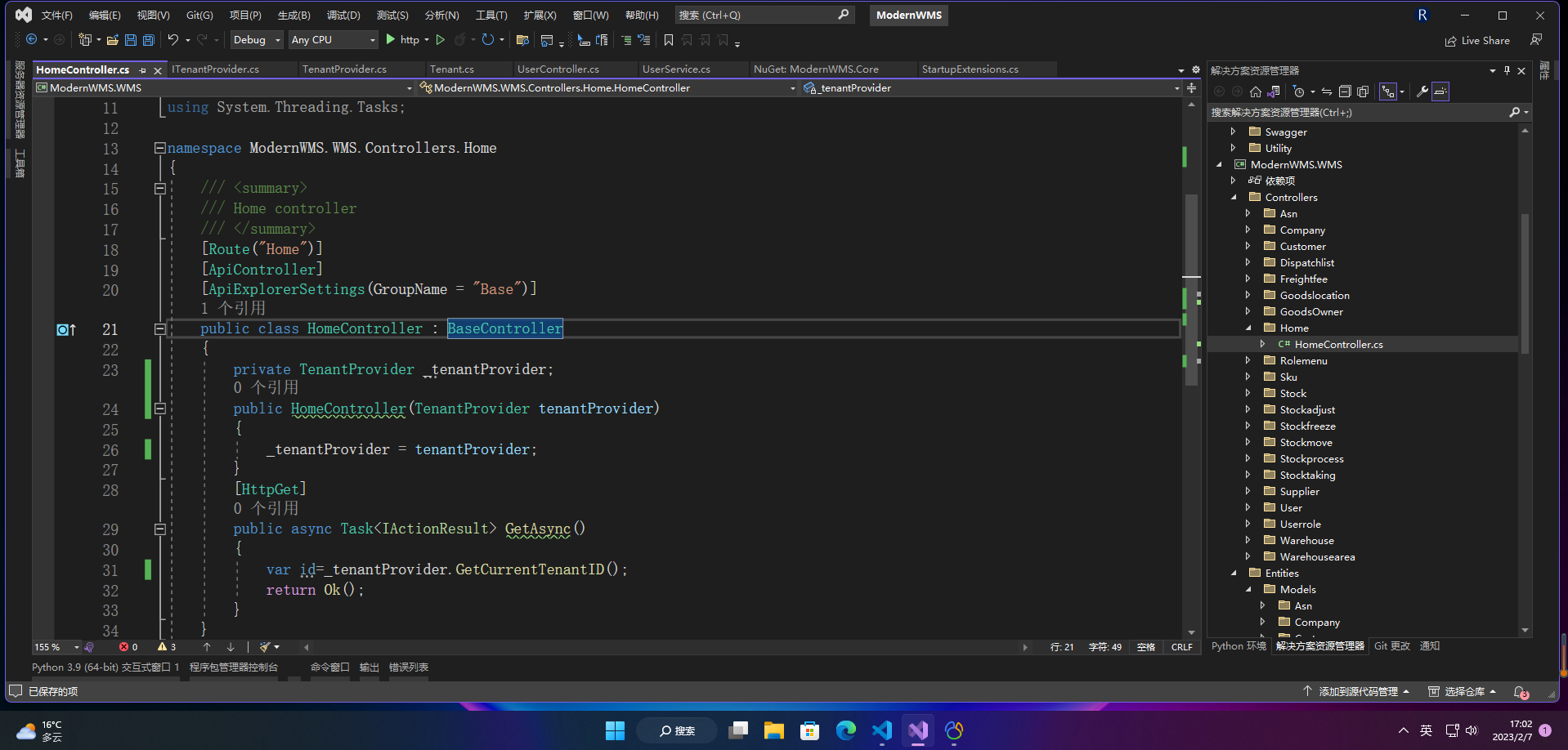This screenshot has height=750, width=1568.
Task: Toggle a bookmark with the bookmark icon
Action: (669, 40)
